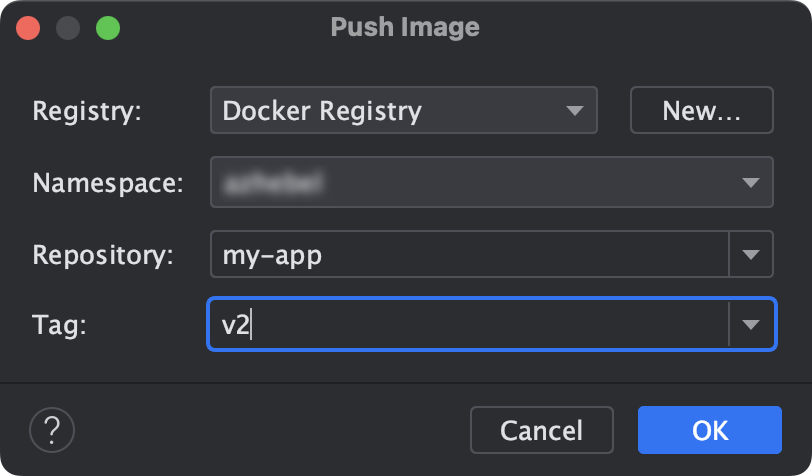Click the Tag: label
The width and height of the screenshot is (812, 476).
click(x=59, y=325)
